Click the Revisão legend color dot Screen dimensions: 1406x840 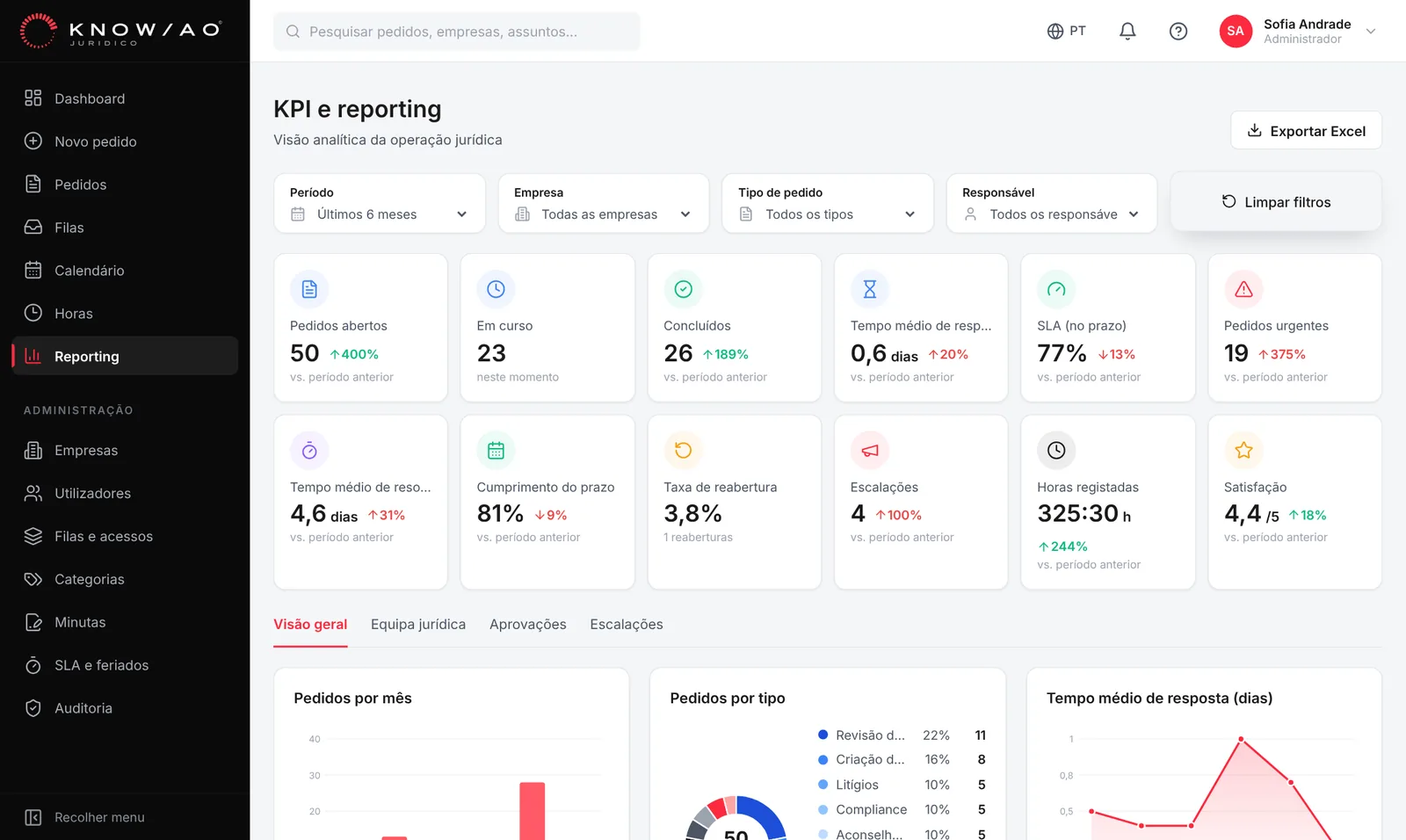(823, 735)
